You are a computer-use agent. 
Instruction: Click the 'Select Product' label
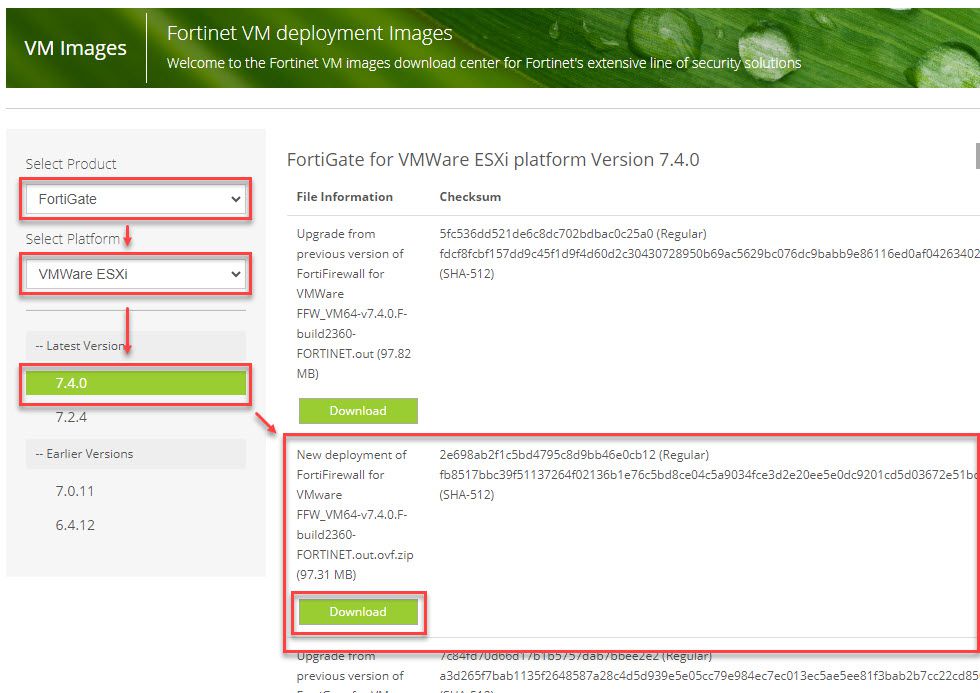click(71, 164)
